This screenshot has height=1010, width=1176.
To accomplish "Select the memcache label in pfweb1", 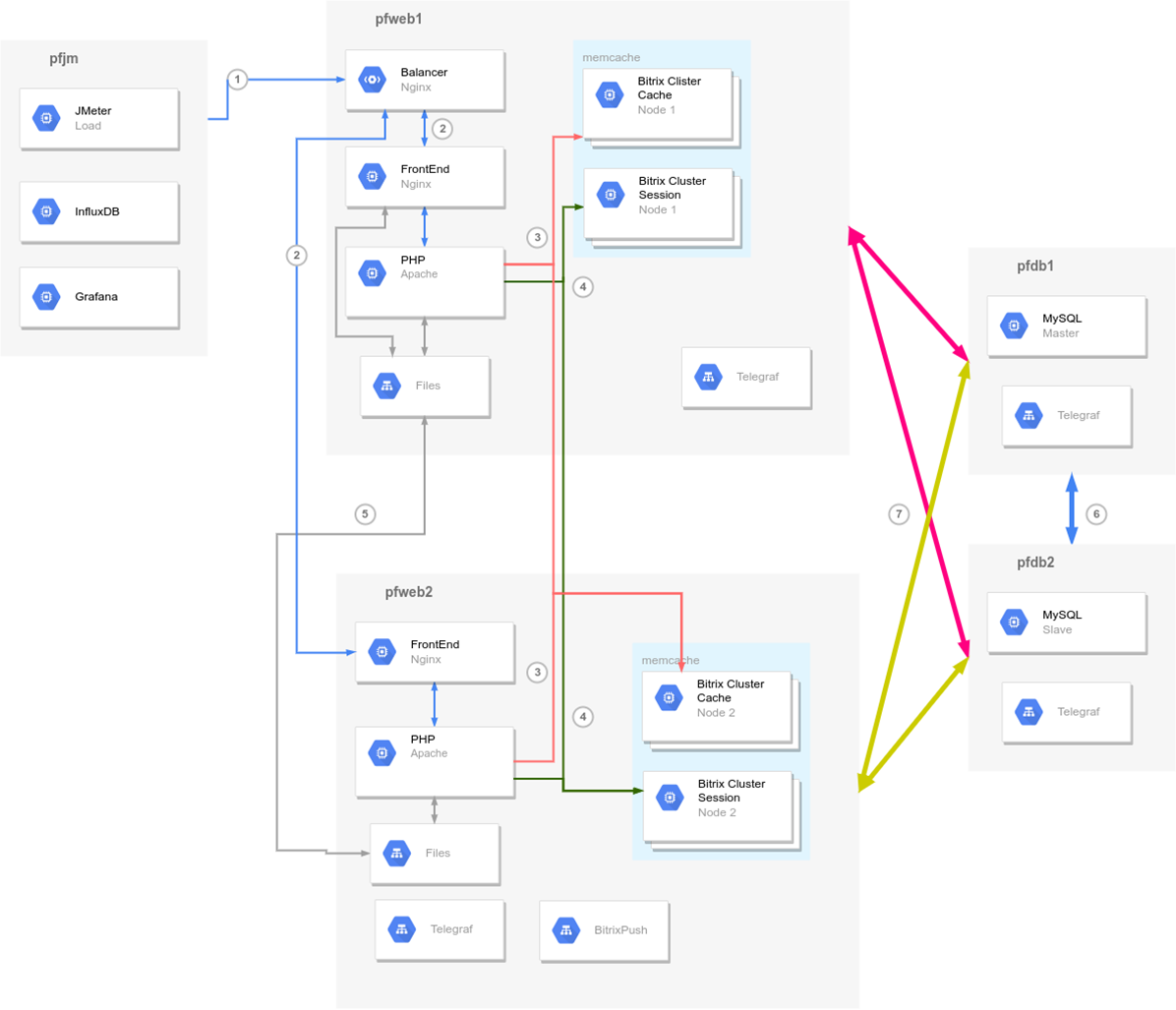I will pos(611,57).
